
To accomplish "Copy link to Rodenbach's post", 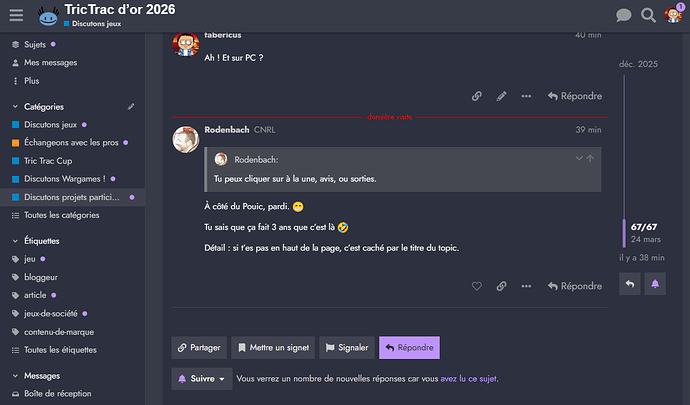I will 501,286.
